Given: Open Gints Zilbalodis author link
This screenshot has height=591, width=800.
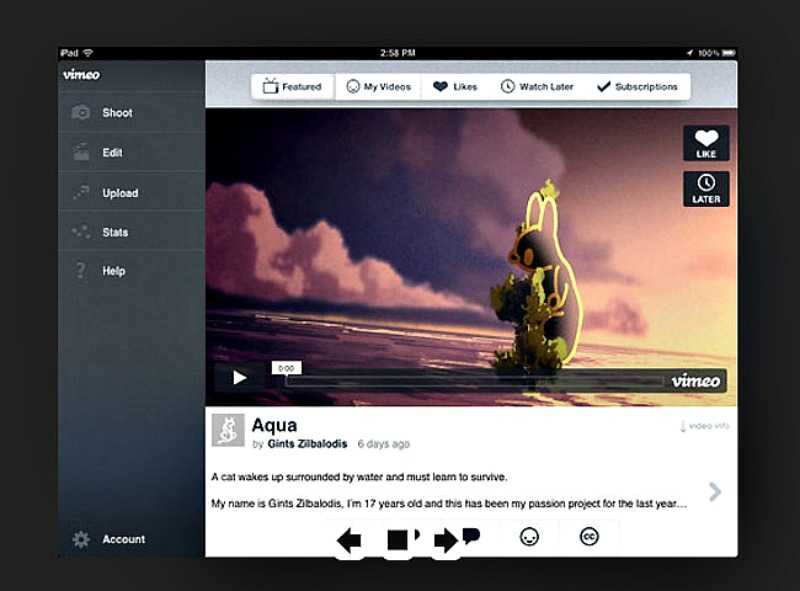Looking at the screenshot, I should click(x=307, y=444).
